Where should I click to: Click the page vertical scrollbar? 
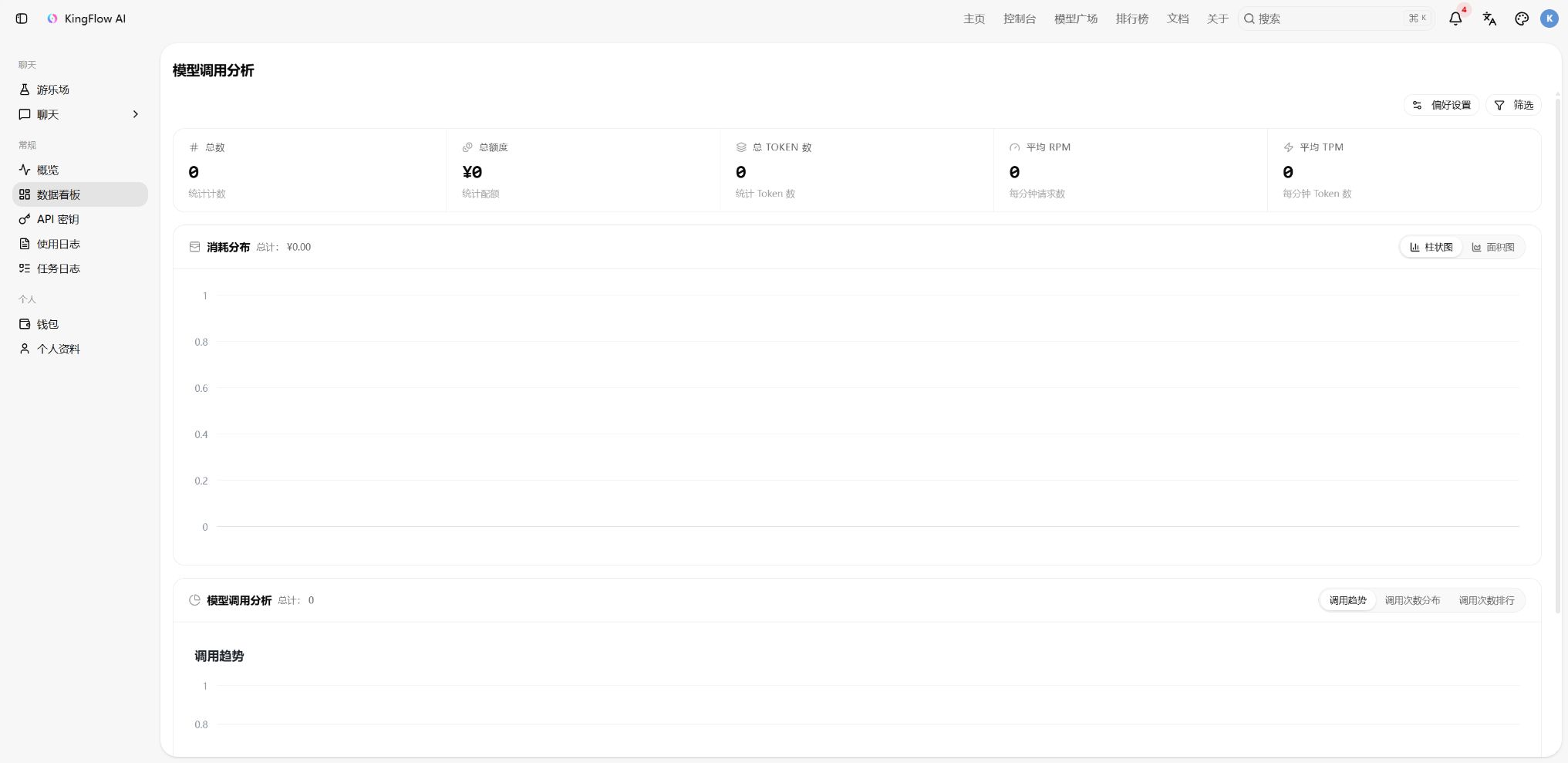click(1557, 355)
